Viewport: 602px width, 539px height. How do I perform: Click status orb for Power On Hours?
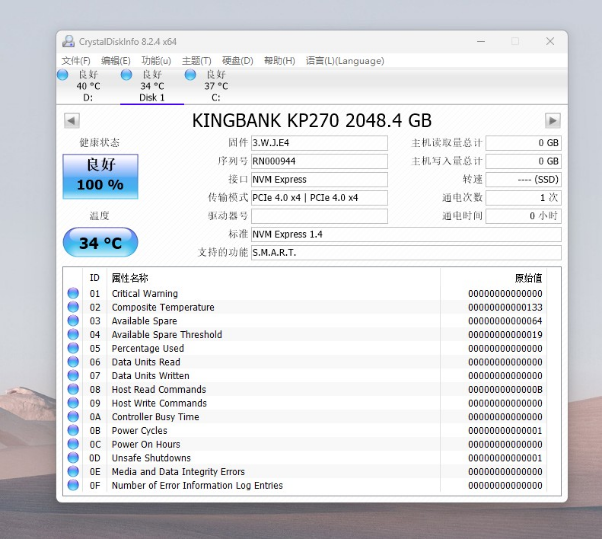(x=73, y=444)
